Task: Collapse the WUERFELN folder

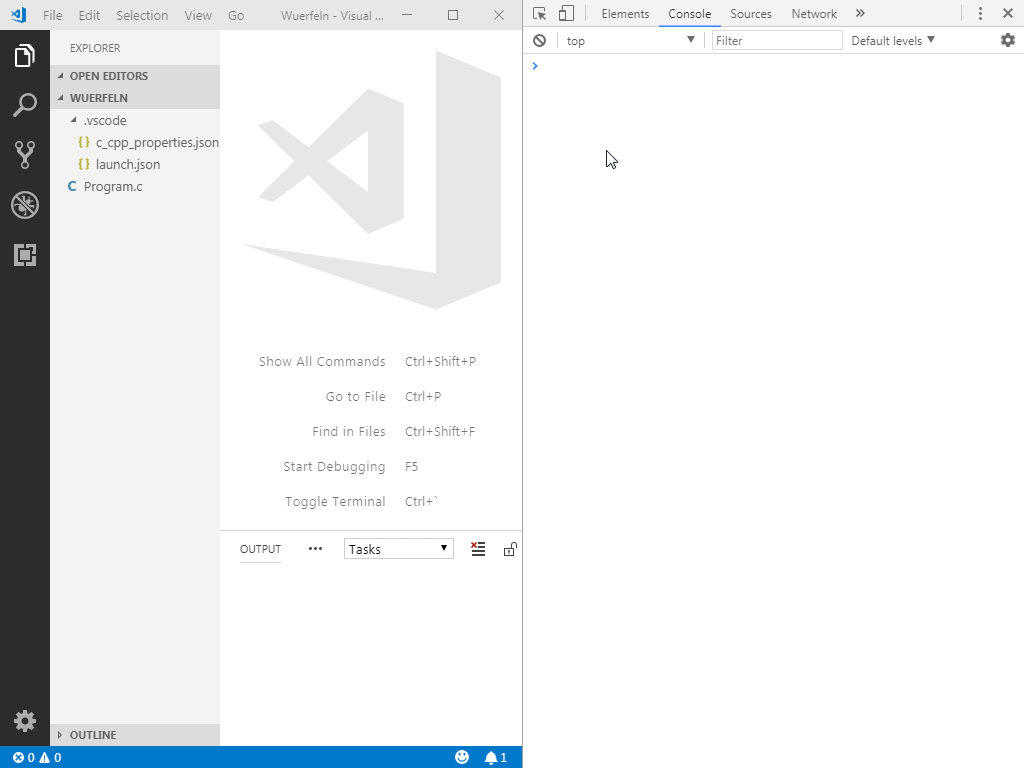Action: pyautogui.click(x=98, y=98)
